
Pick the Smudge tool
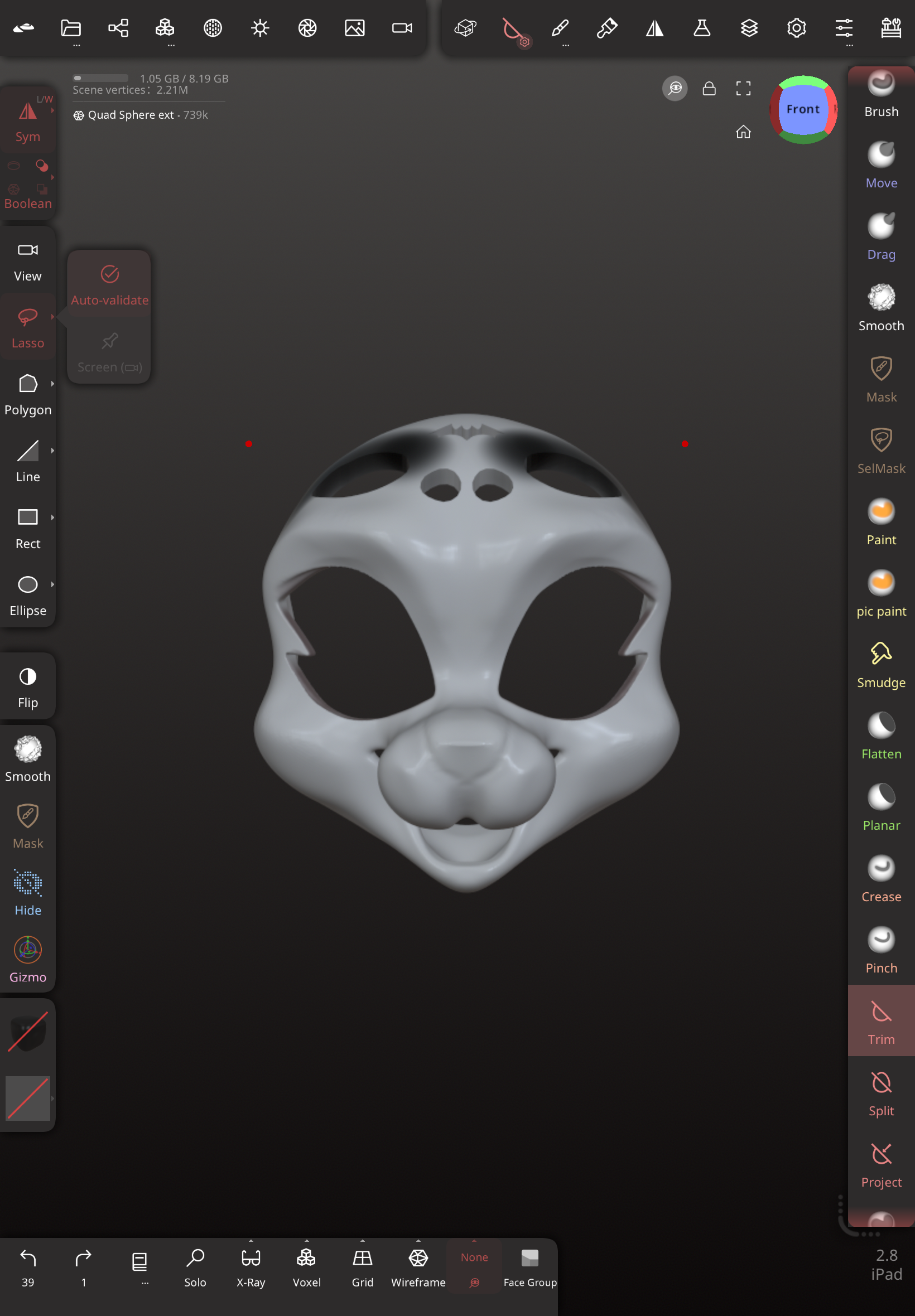coord(880,665)
